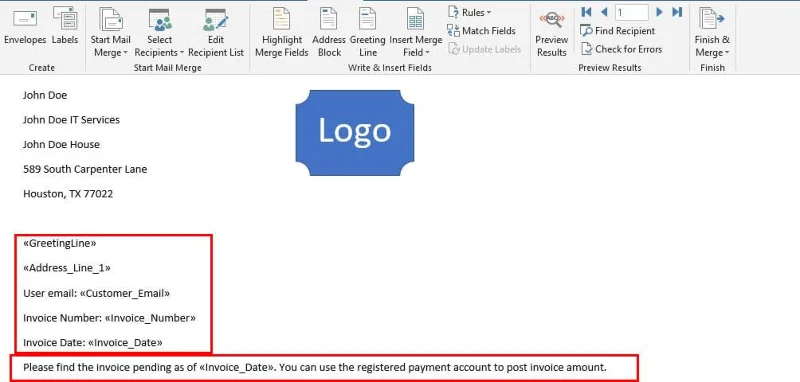Click the 'John Doe House' line
The image size is (800, 382).
pyautogui.click(x=61, y=144)
